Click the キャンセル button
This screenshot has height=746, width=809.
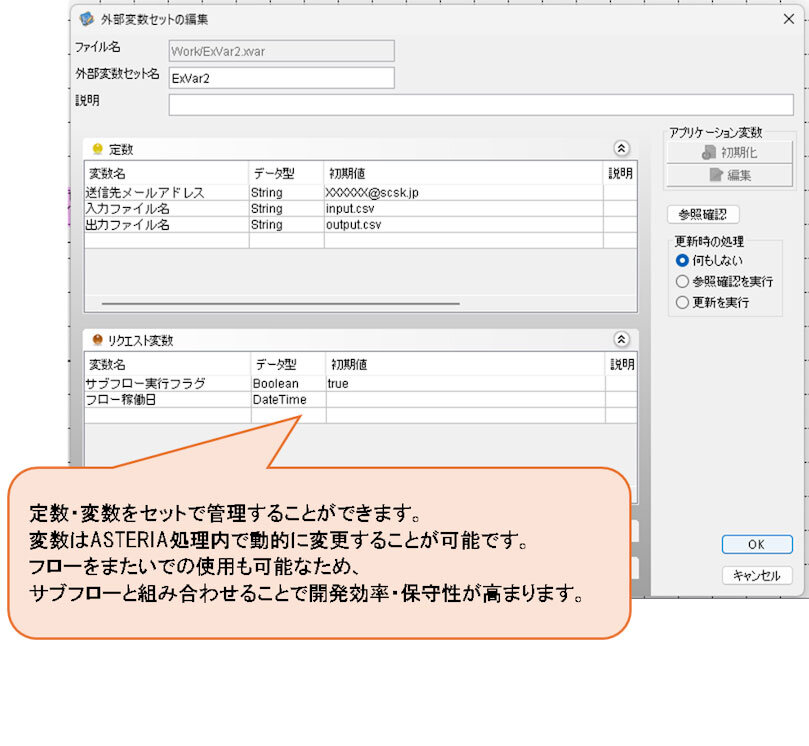tap(757, 574)
